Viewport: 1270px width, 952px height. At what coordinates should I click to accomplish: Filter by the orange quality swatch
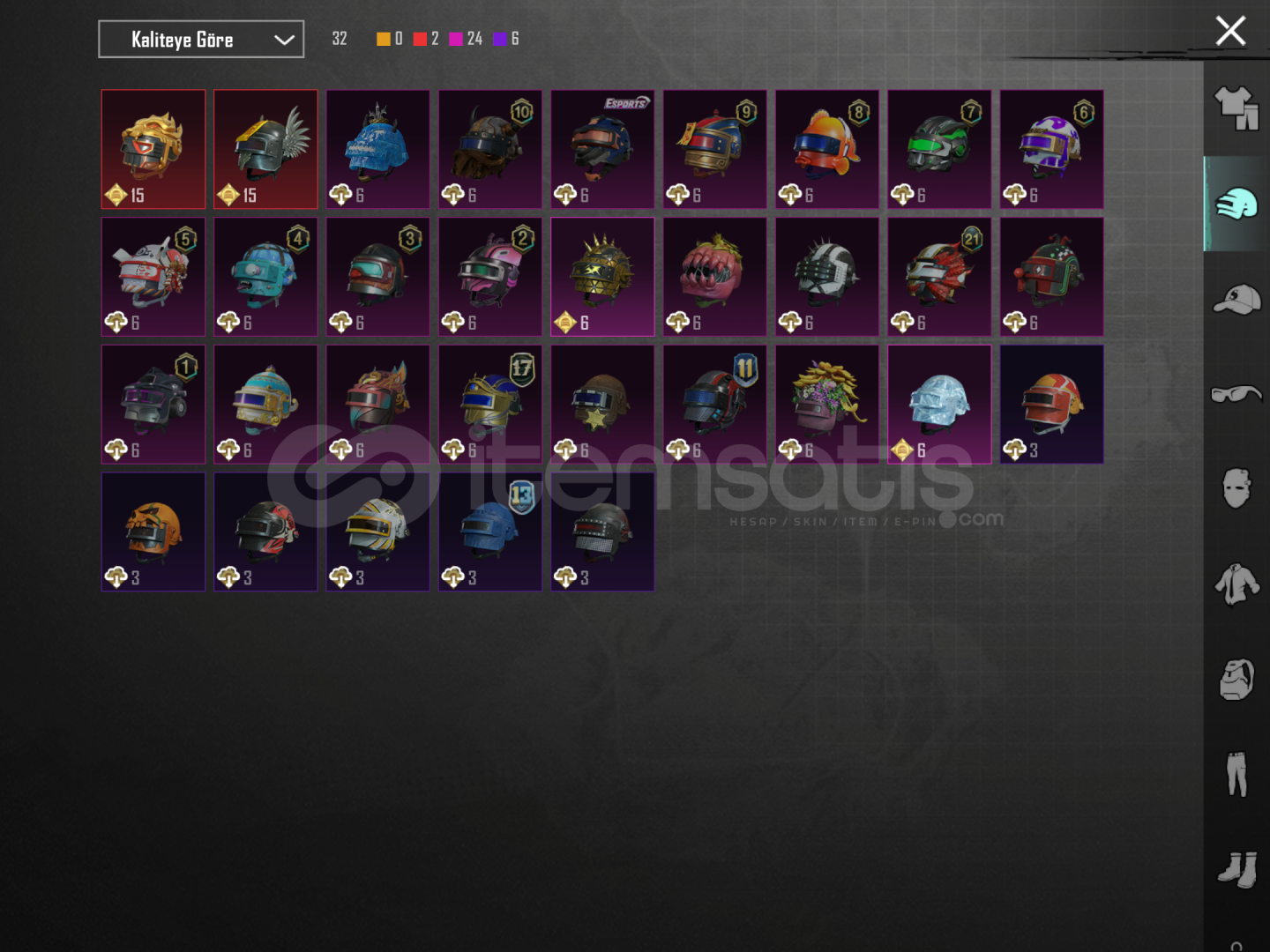383,39
